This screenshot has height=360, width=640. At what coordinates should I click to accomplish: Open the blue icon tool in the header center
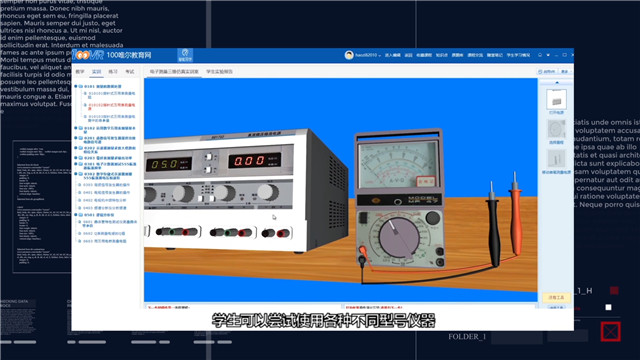185,55
